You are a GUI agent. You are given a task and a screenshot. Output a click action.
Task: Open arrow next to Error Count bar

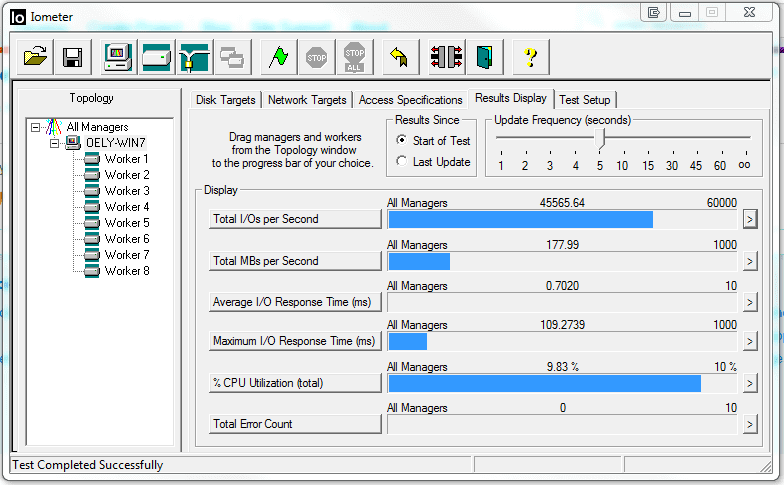tap(750, 424)
